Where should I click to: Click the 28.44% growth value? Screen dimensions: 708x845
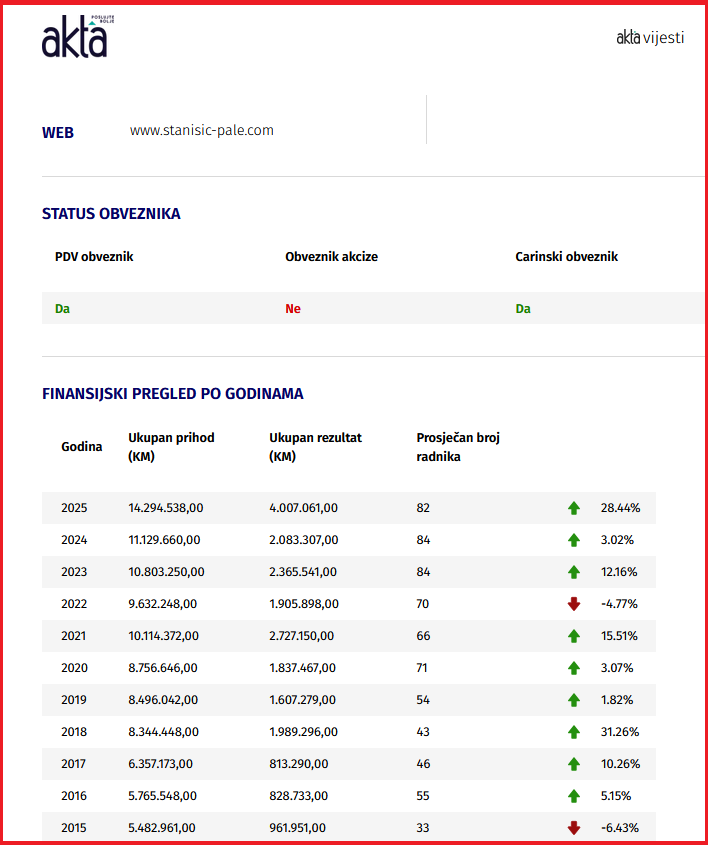point(620,508)
